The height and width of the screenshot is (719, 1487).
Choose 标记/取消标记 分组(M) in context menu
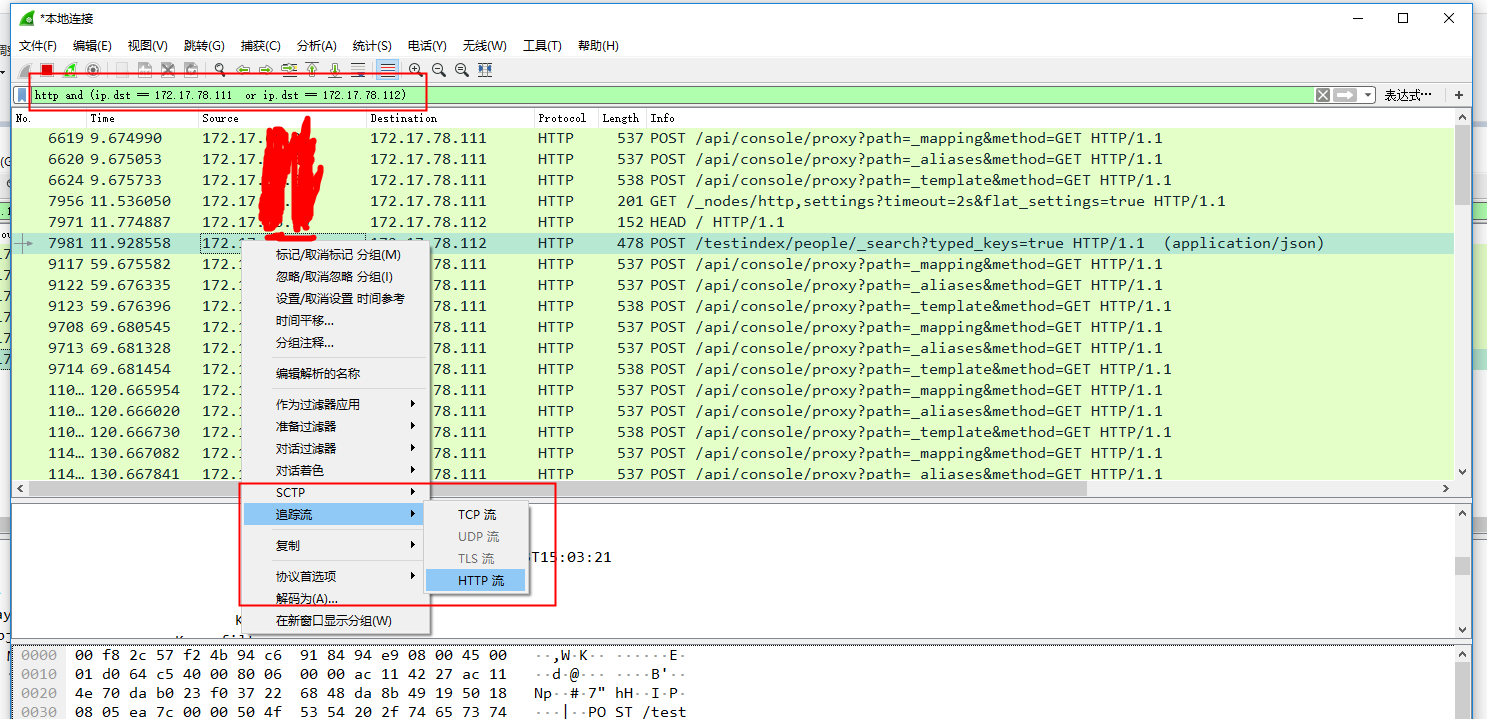337,255
